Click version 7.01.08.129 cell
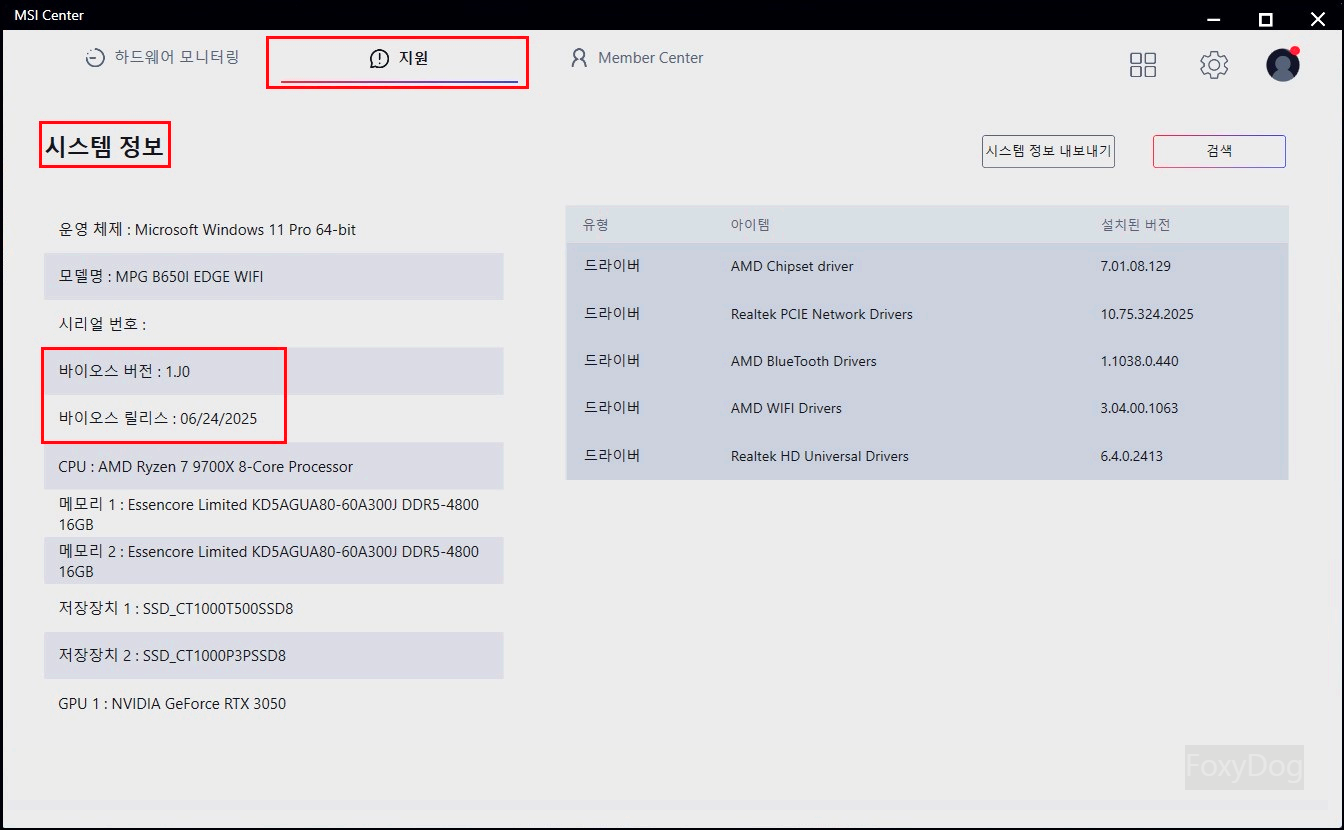Screen dimensions: 1344x830 (1135, 266)
